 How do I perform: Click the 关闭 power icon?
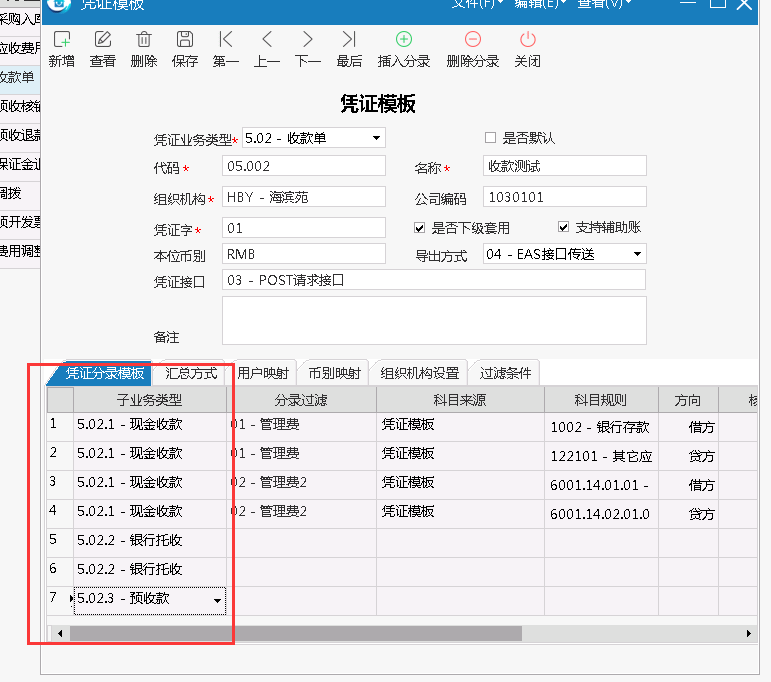click(528, 39)
